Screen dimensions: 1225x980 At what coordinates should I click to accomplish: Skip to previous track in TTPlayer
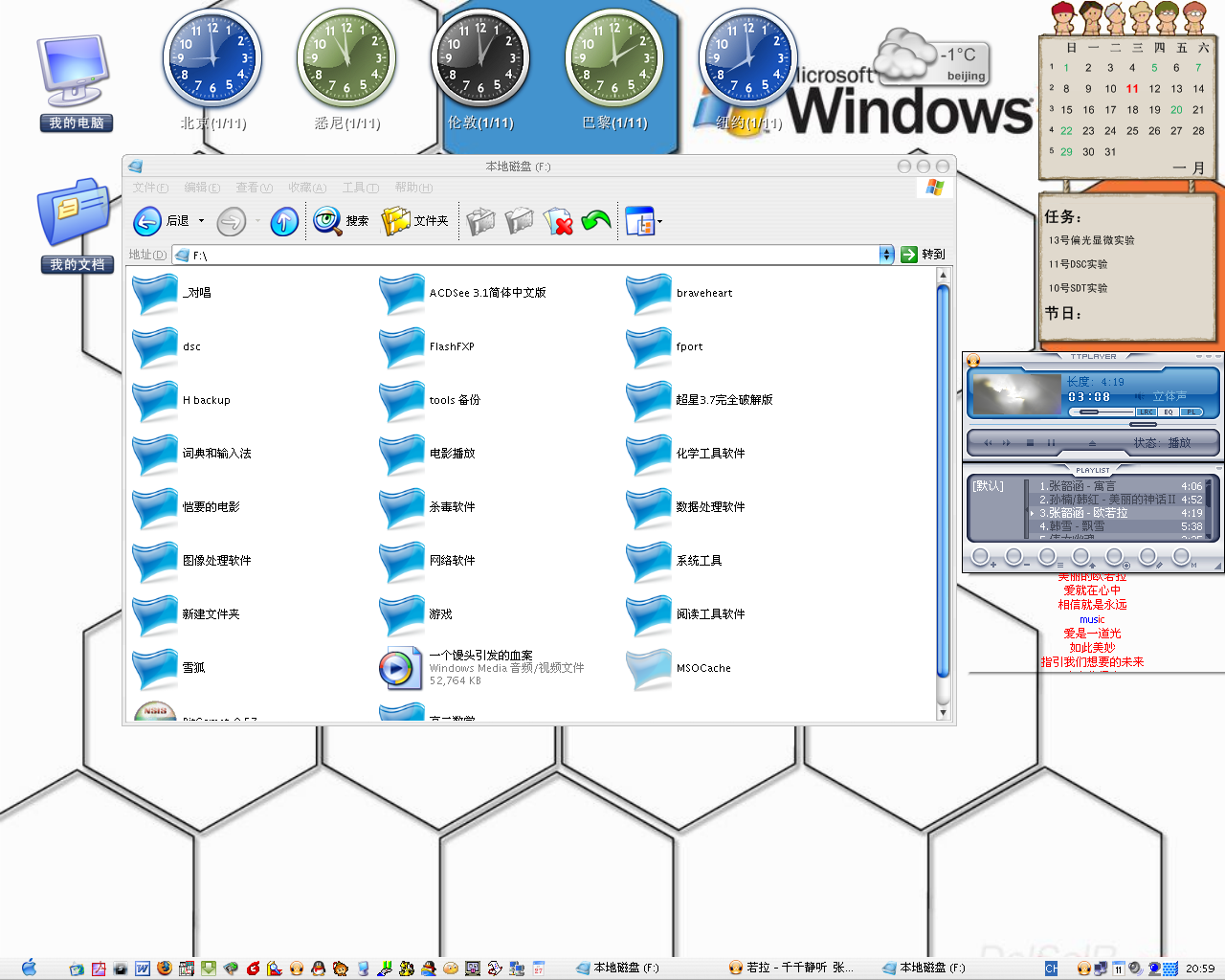(x=989, y=443)
